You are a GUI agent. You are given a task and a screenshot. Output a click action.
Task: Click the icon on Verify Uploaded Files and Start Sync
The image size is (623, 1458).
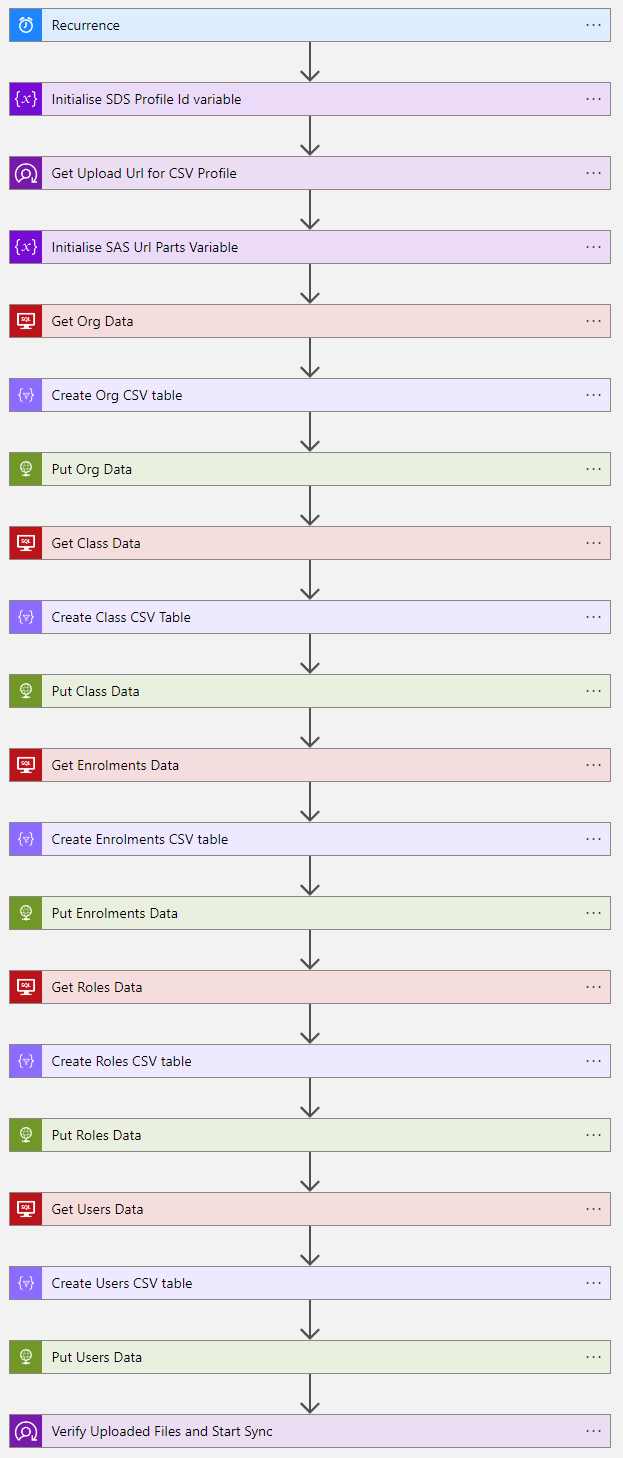pyautogui.click(x=26, y=1431)
